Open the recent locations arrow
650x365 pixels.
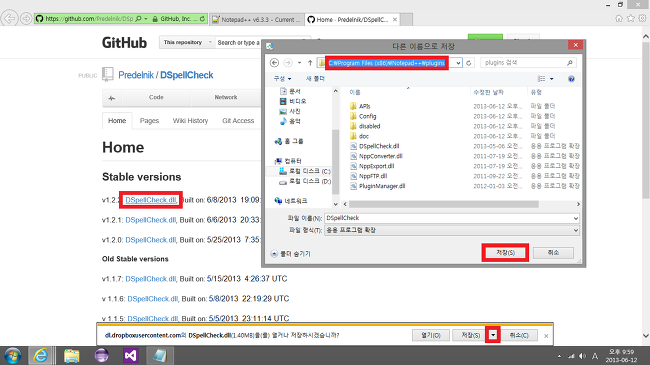click(x=299, y=63)
